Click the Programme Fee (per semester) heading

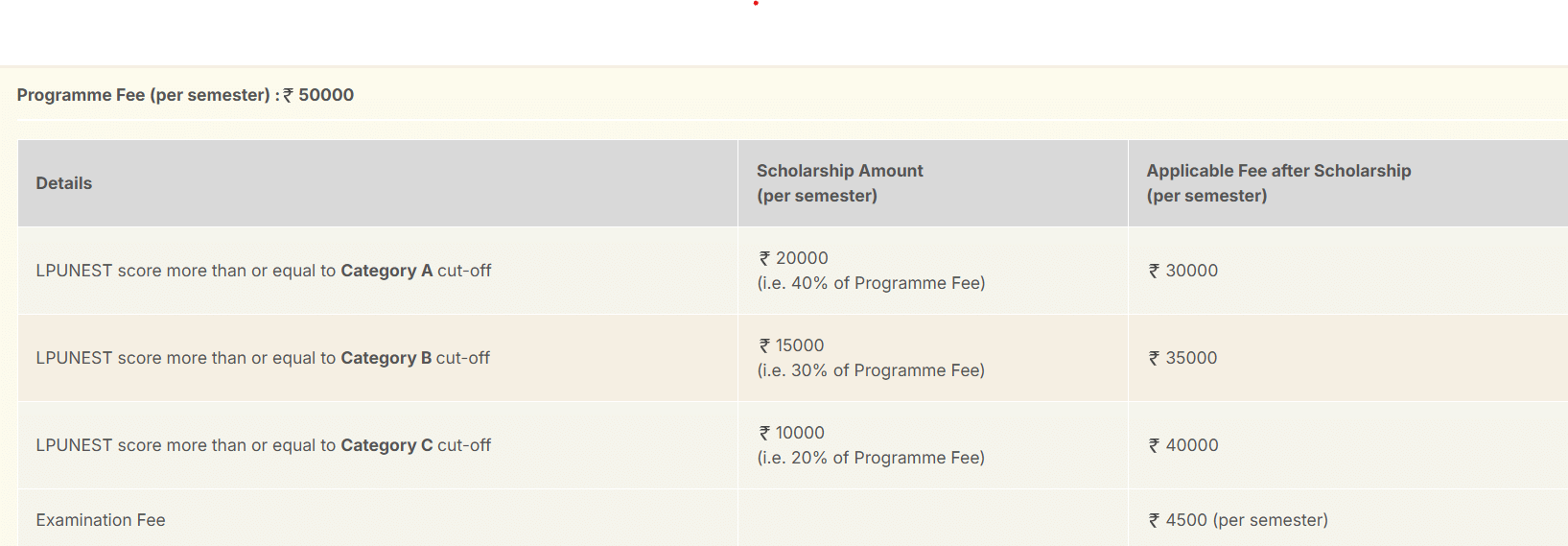point(144,95)
